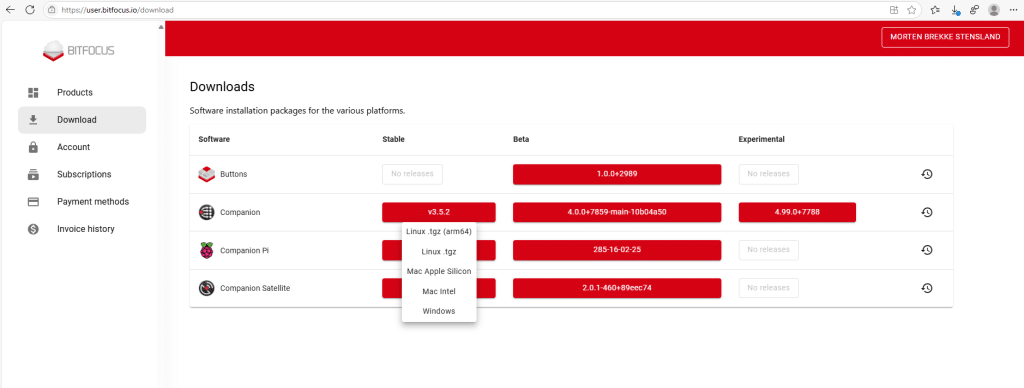The height and width of the screenshot is (388, 1024).
Task: Click the Companion globe icon
Action: 206,212
